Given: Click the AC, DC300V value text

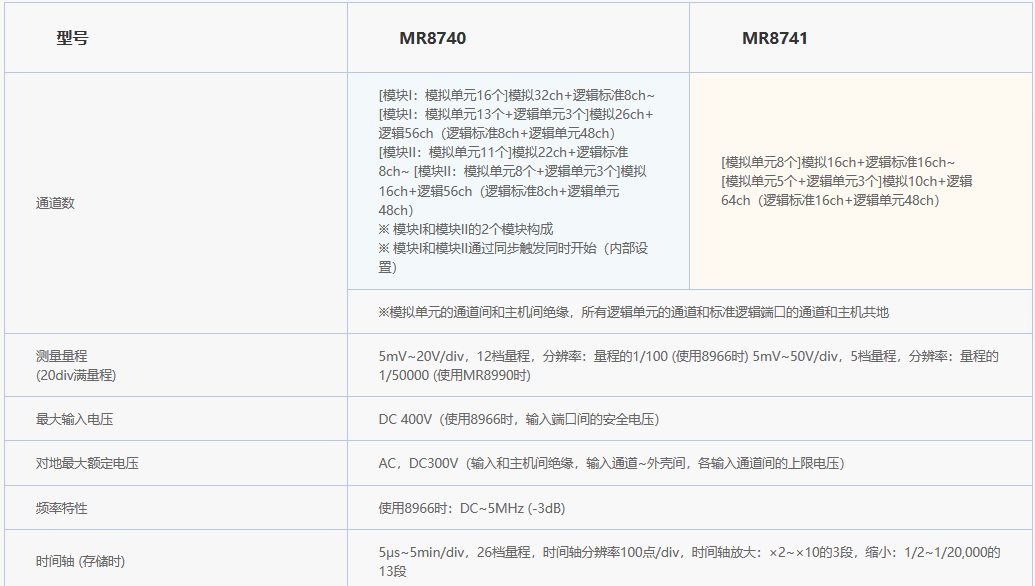Looking at the screenshot, I should coord(611,463).
